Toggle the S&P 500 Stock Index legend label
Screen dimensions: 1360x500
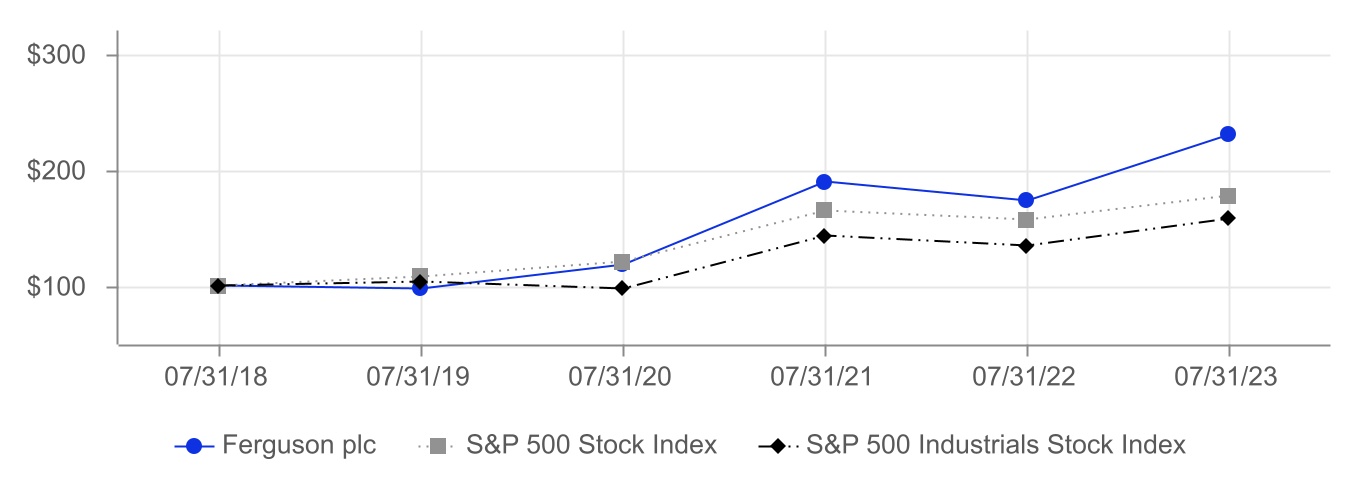591,445
